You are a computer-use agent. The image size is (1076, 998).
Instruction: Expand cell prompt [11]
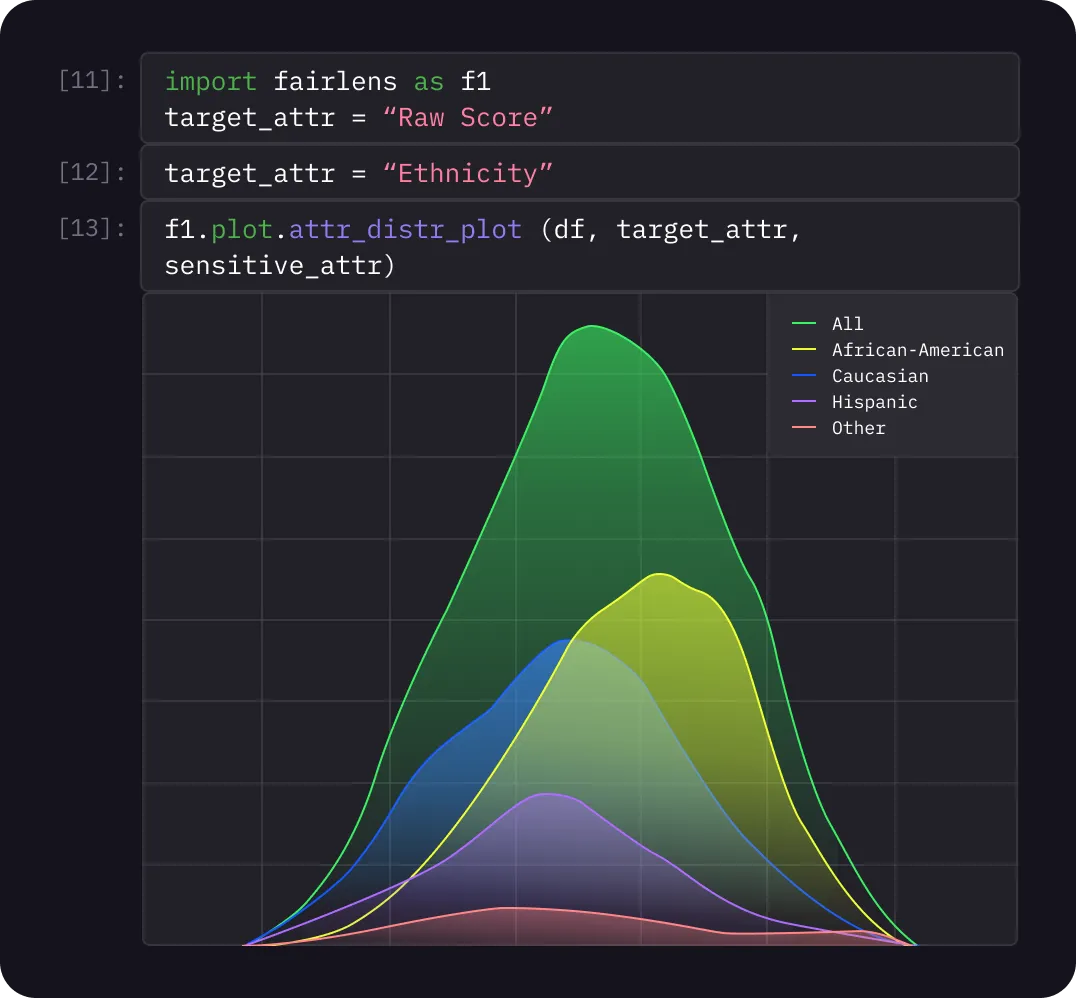coord(92,81)
